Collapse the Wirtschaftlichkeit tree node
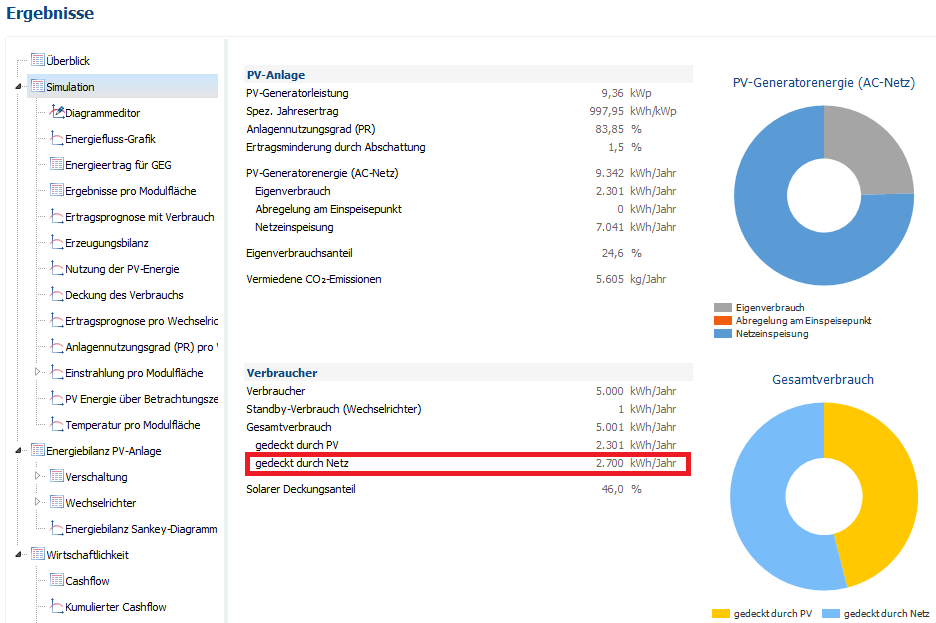 click(20, 555)
